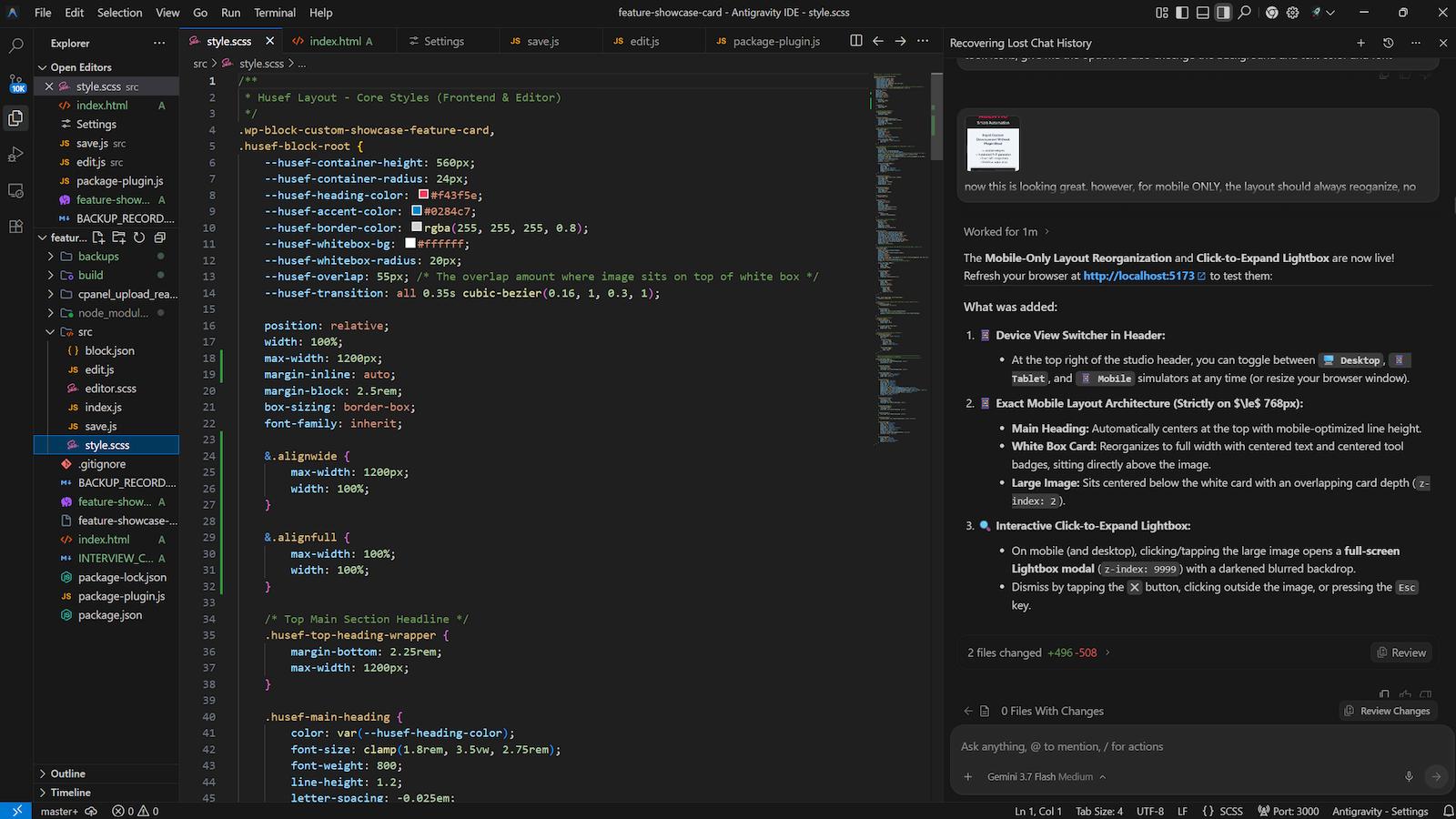Open the Search view in the activity bar
Image resolution: width=1456 pixels, height=819 pixels.
tap(15, 45)
